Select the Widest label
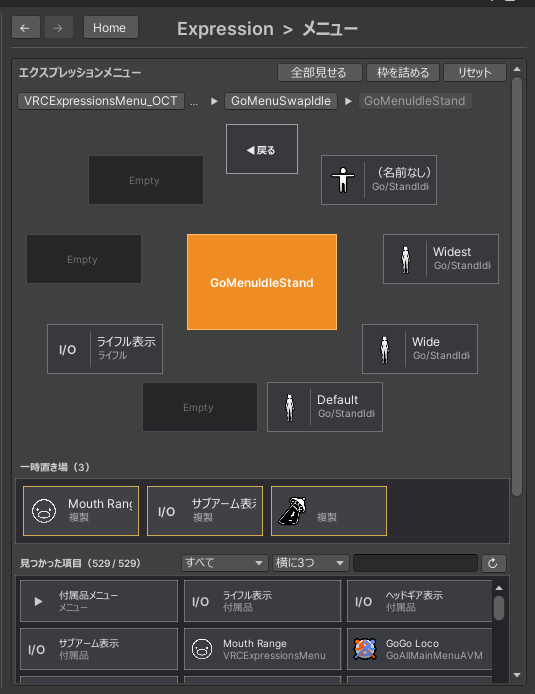The image size is (535, 694). pos(452,252)
